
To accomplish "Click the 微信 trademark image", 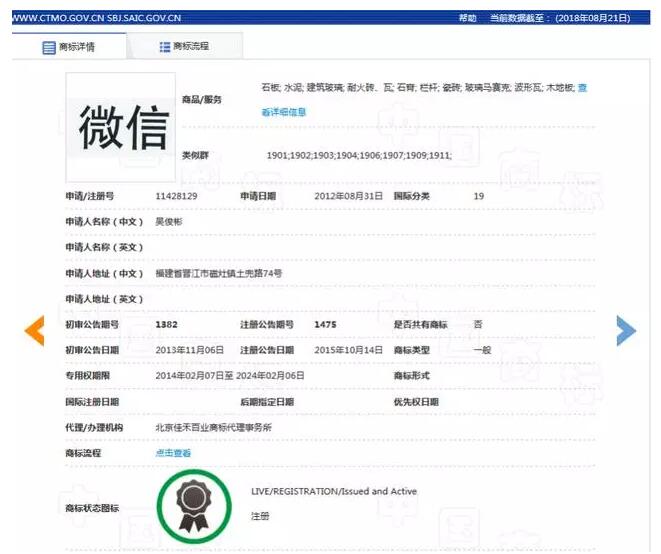I will [121, 127].
